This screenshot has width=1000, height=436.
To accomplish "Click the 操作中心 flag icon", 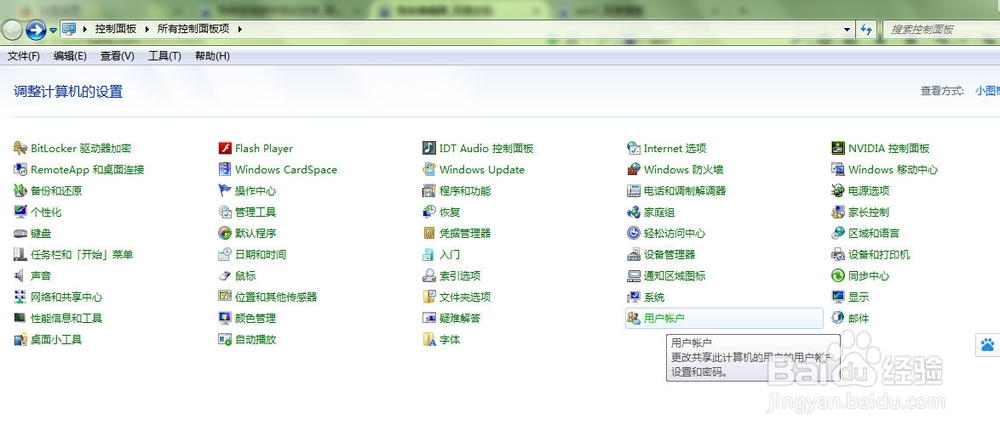I will [224, 191].
